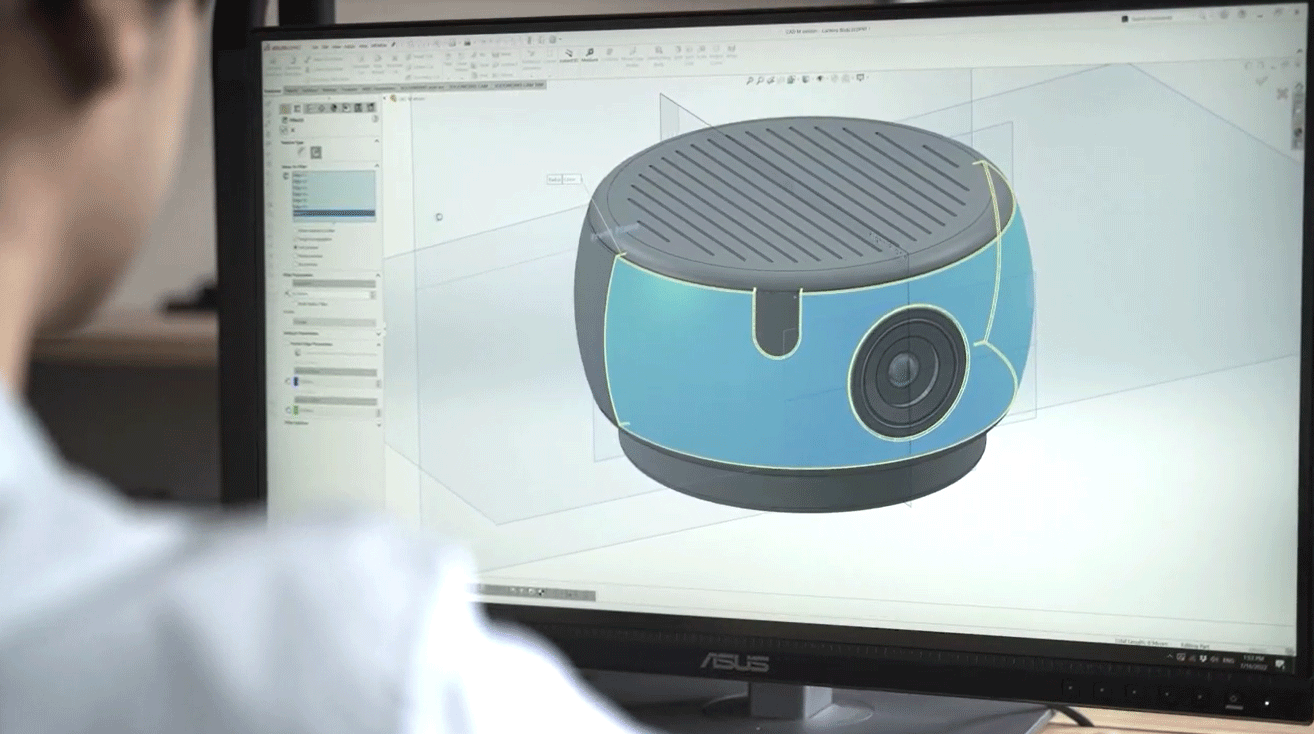Click Zoom to Area in the heads-up toolbar
The height and width of the screenshot is (734, 1314).
coord(760,80)
